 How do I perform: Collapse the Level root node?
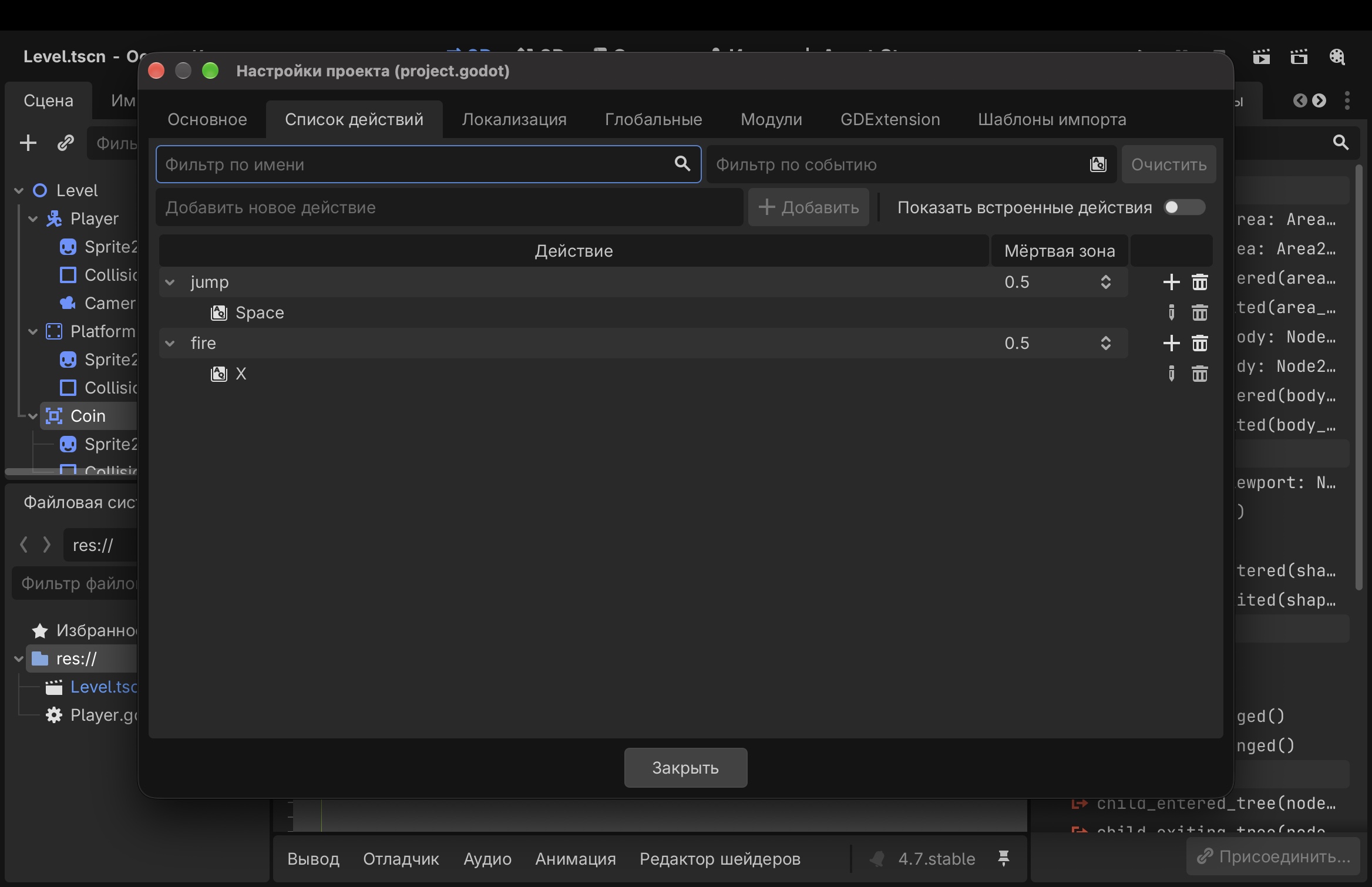19,191
